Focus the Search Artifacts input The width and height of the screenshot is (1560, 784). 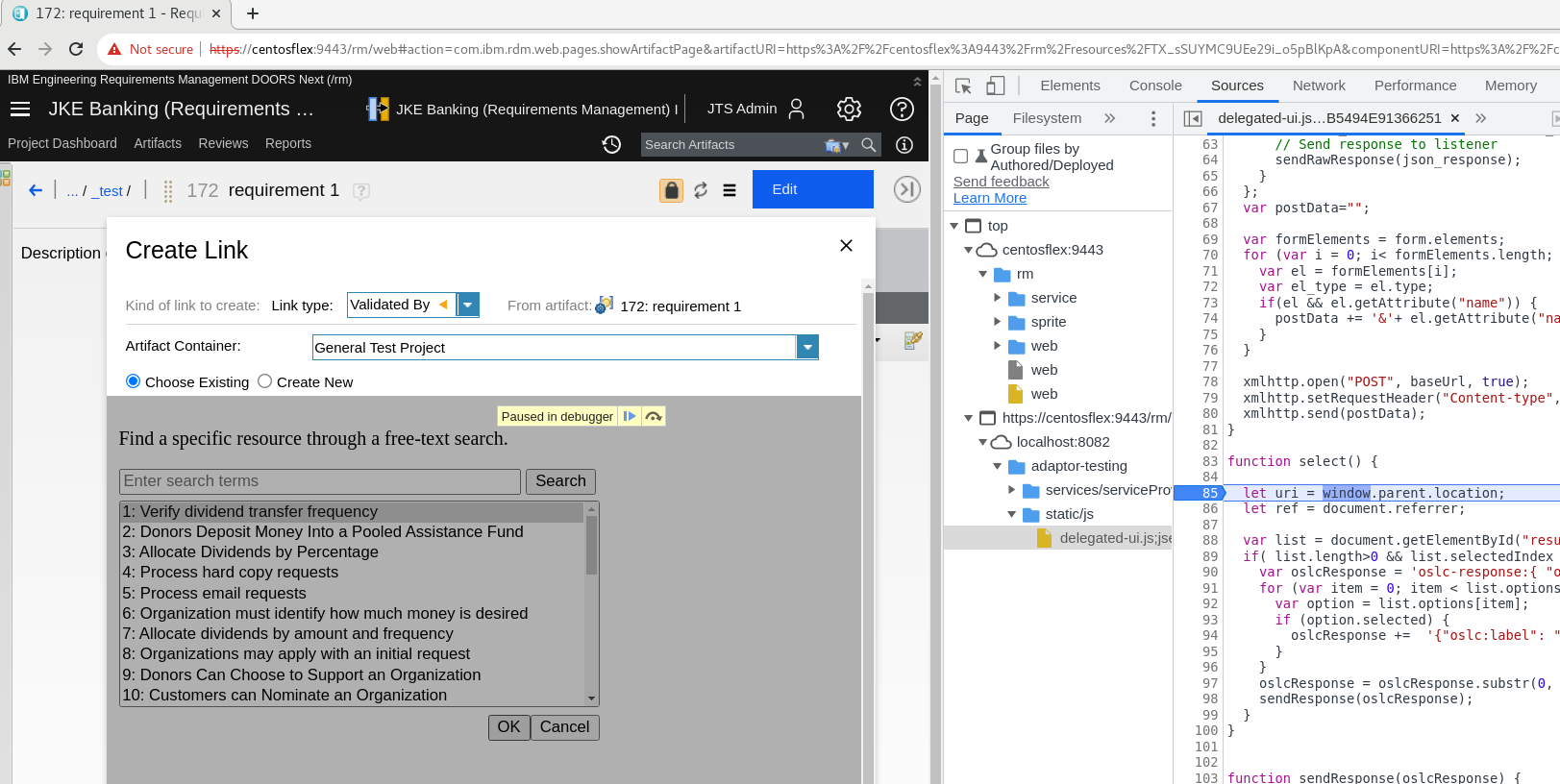click(x=732, y=145)
